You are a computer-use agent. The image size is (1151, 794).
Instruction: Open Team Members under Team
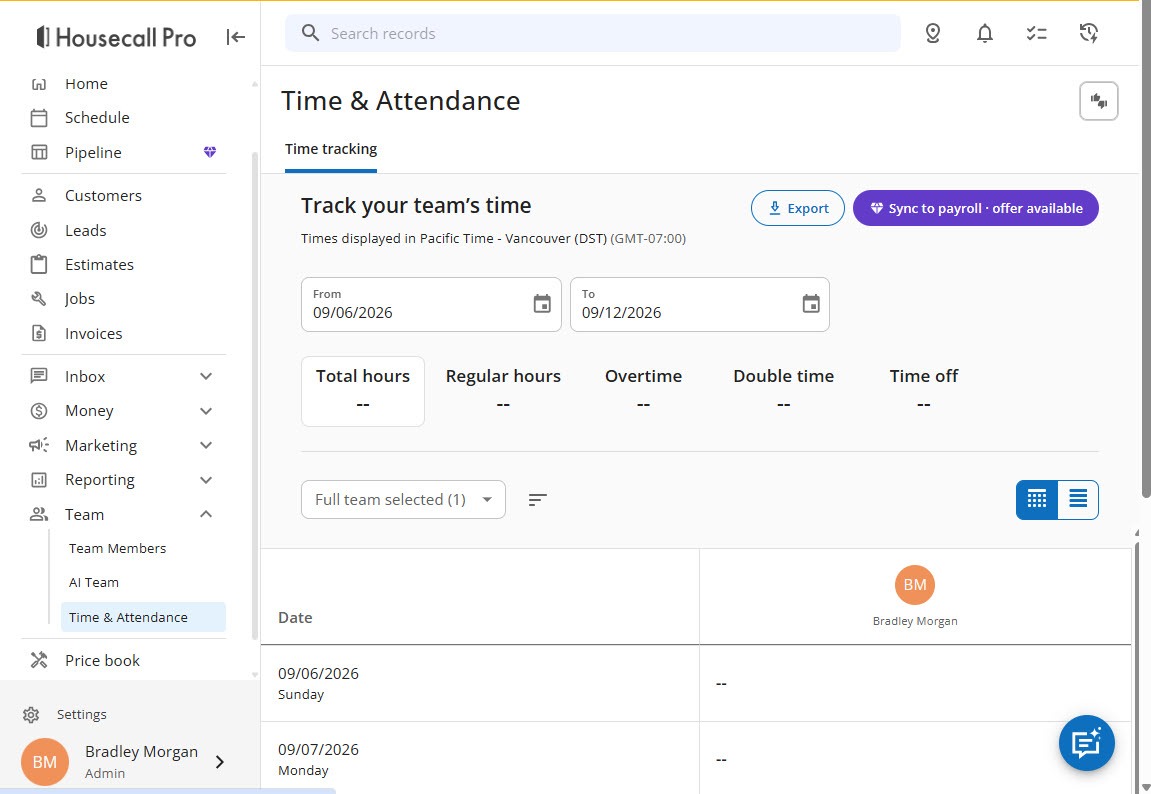[117, 548]
